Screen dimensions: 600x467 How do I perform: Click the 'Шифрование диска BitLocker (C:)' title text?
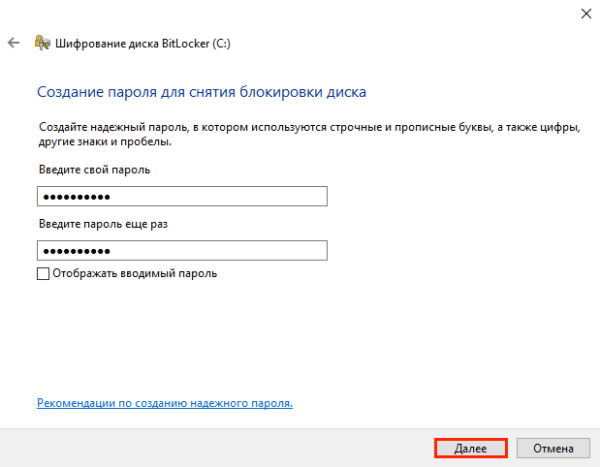click(x=146, y=44)
